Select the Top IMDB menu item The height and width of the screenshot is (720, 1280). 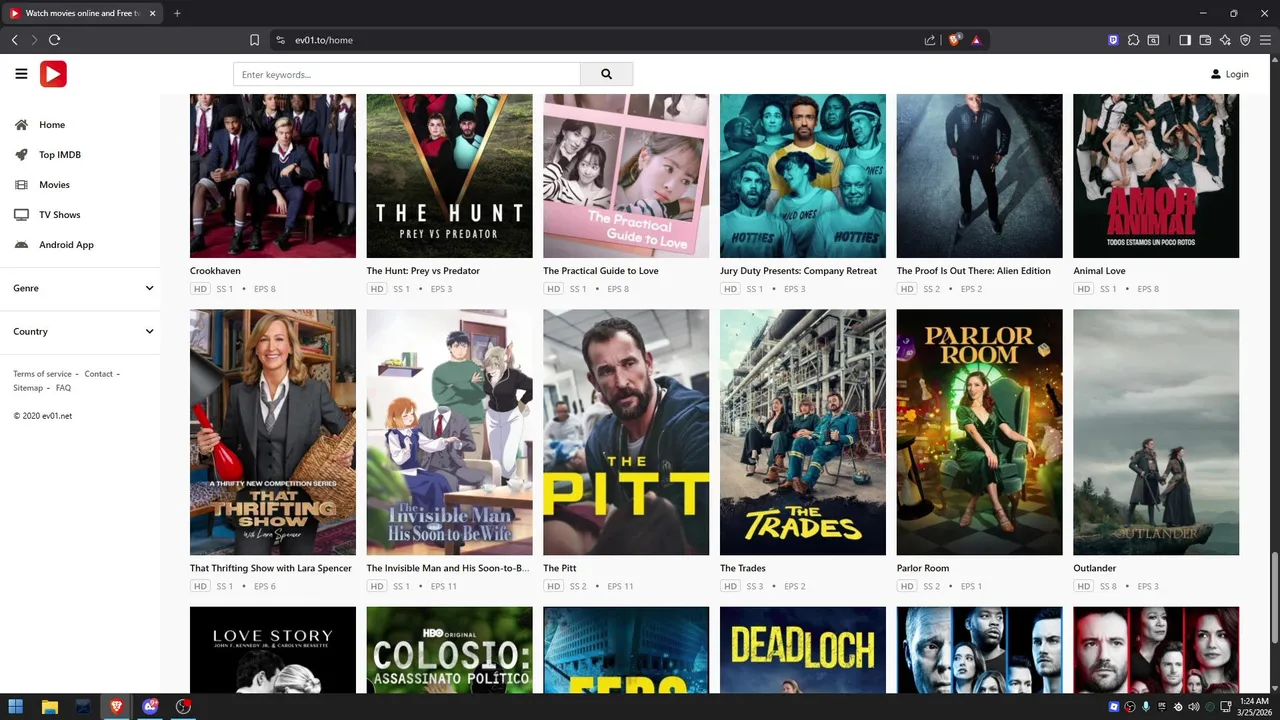point(60,155)
